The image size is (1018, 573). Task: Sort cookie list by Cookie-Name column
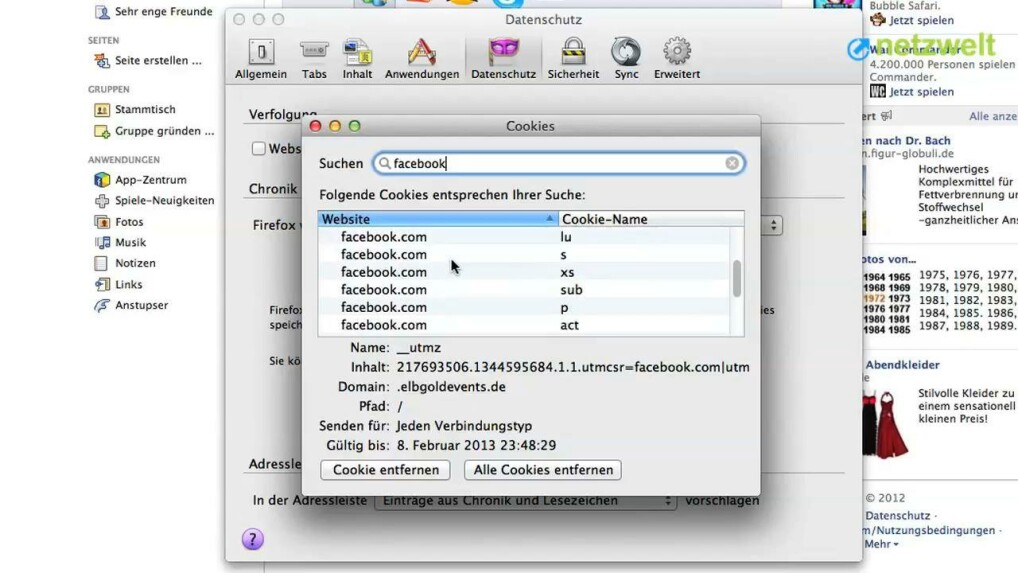650,219
